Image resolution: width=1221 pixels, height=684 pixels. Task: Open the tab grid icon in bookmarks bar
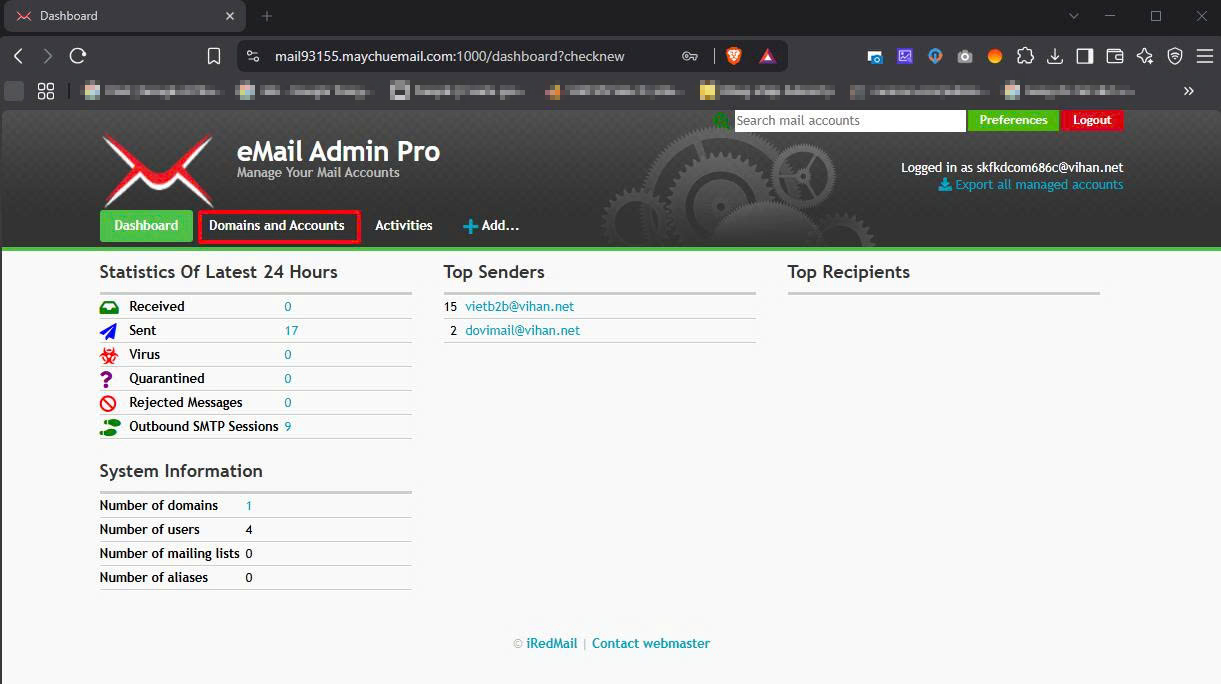click(46, 91)
